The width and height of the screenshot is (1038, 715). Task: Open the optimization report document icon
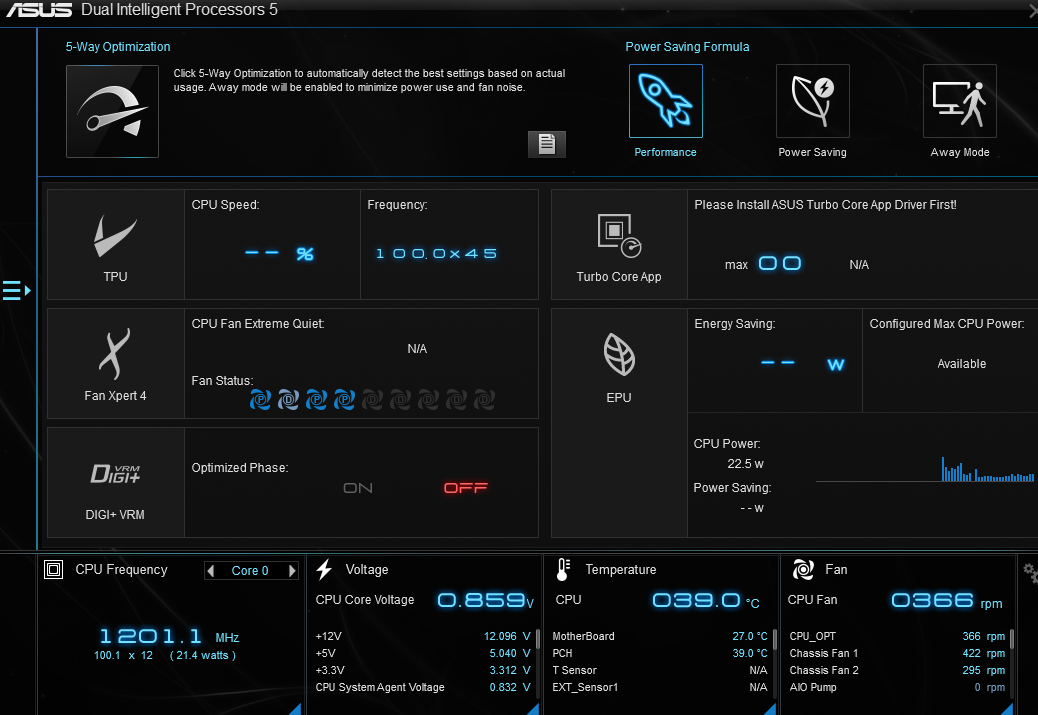coord(547,144)
